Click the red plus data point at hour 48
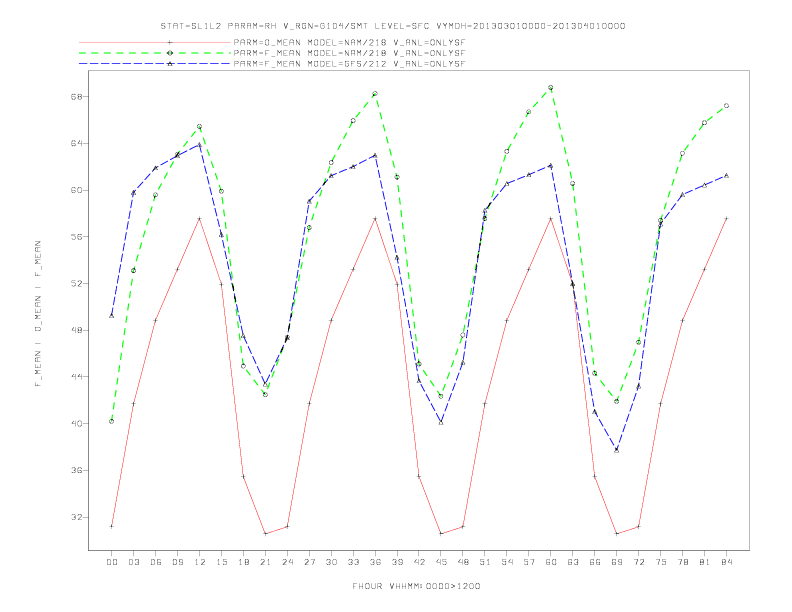 (463, 527)
